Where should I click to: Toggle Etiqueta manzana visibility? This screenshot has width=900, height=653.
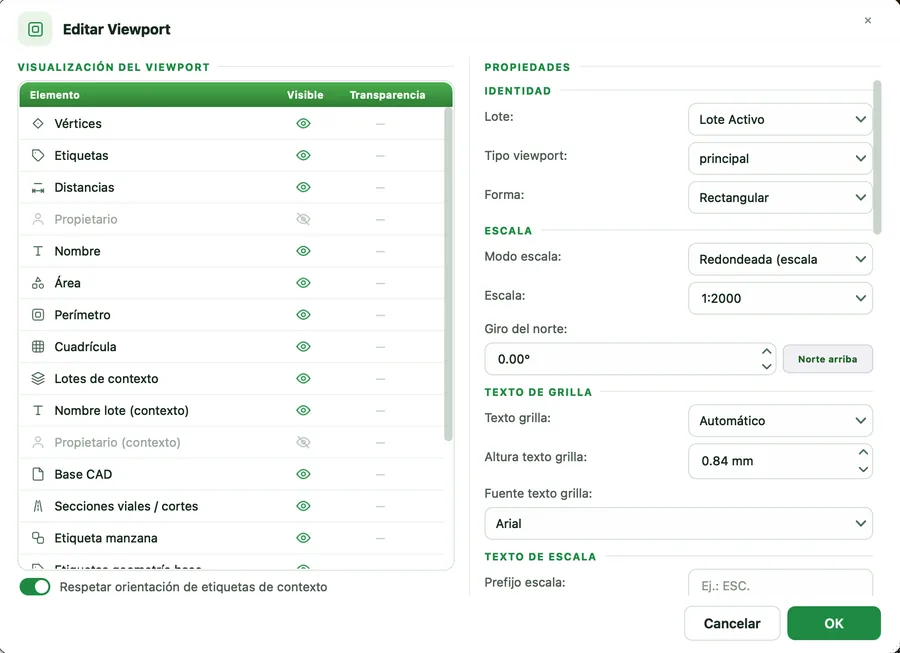303,538
